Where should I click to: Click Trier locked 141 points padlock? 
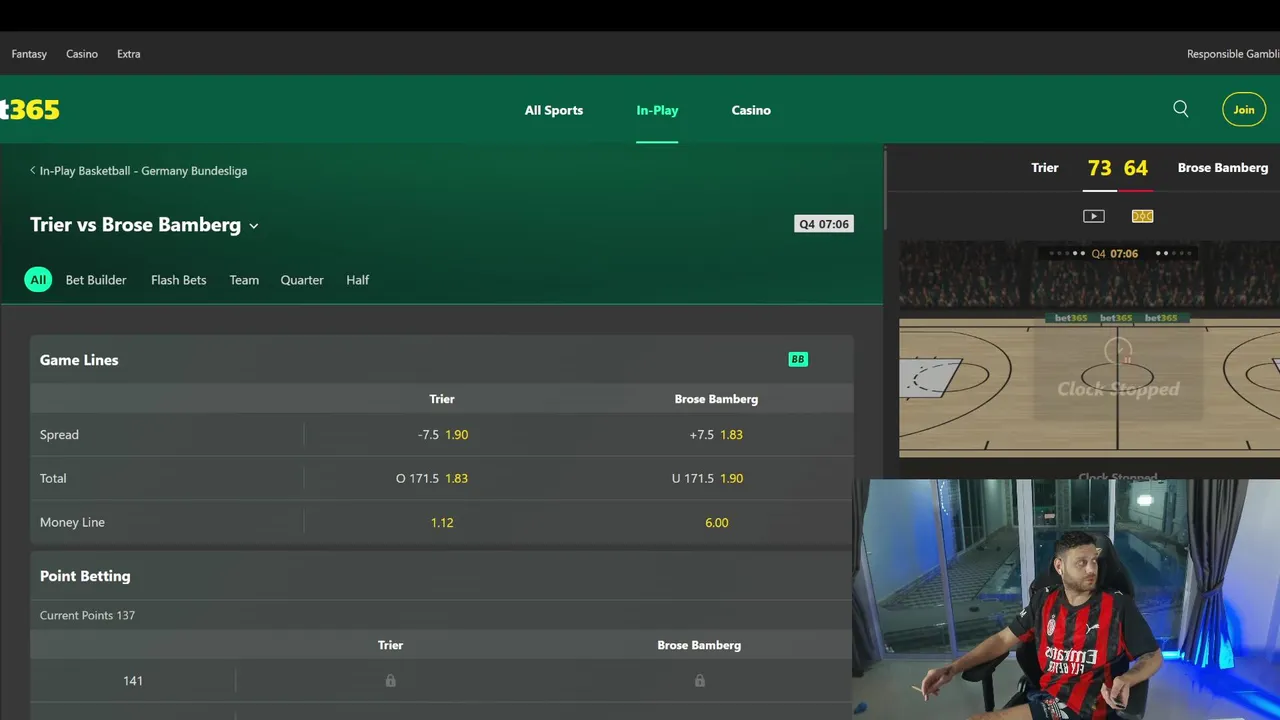[391, 681]
